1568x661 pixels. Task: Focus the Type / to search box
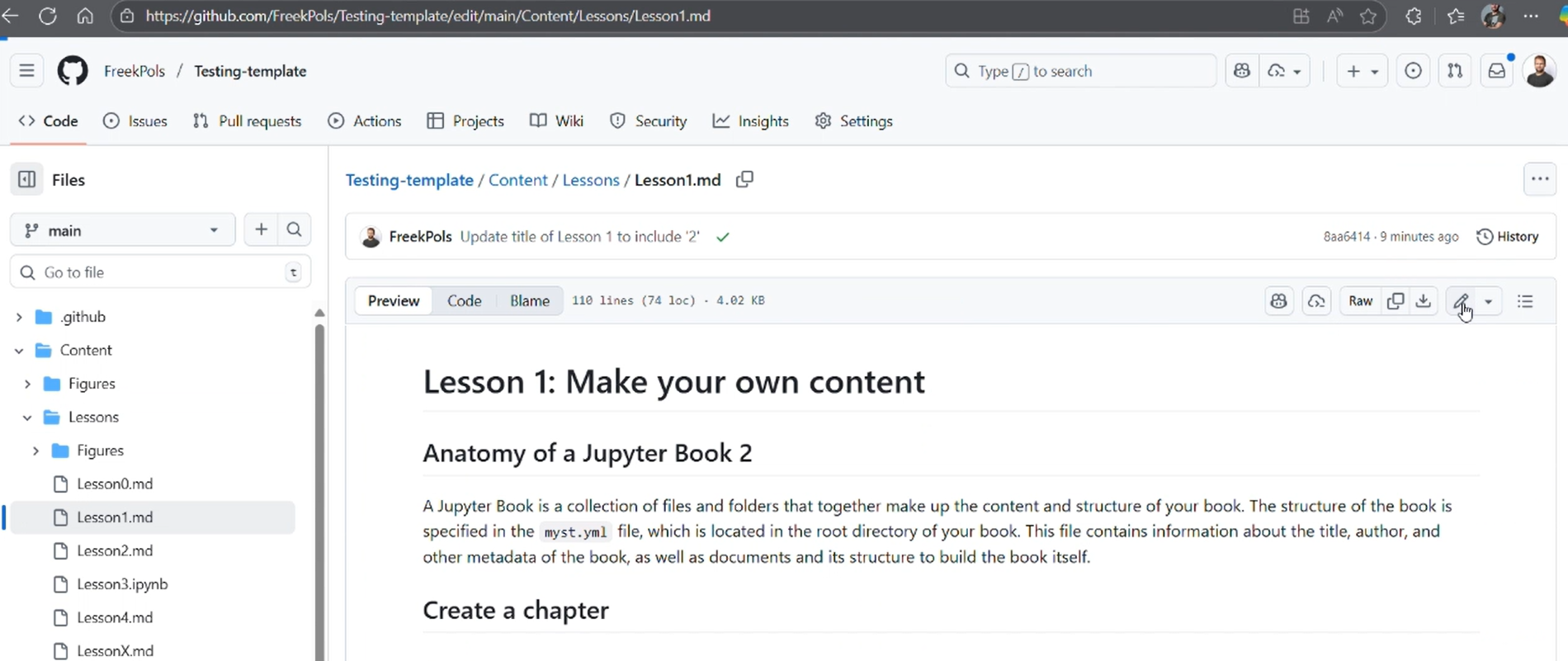(1080, 71)
